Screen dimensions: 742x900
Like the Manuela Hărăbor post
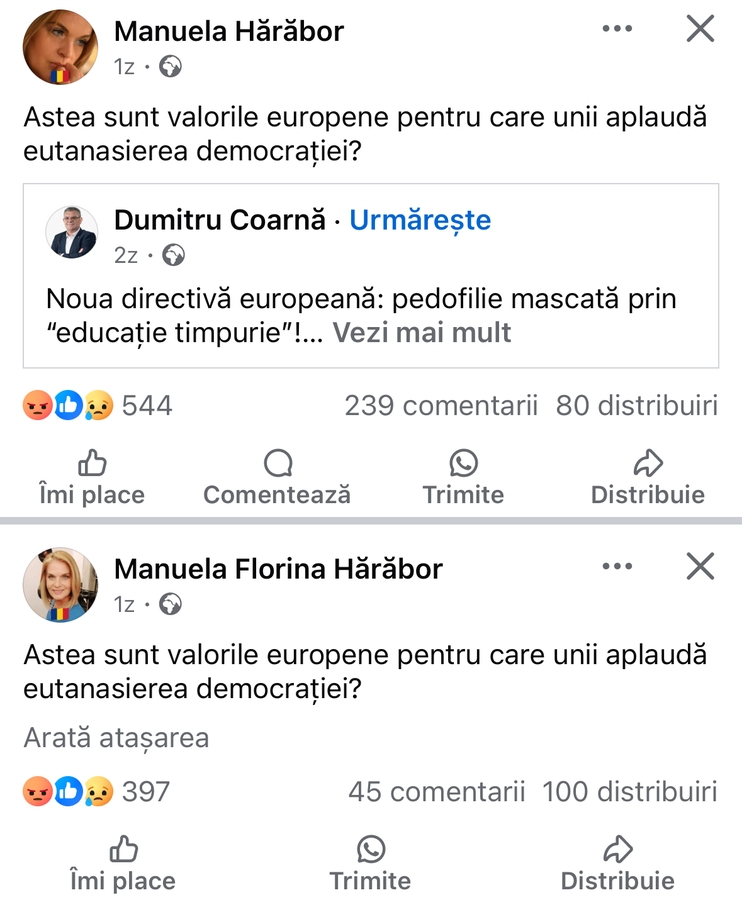coord(92,478)
